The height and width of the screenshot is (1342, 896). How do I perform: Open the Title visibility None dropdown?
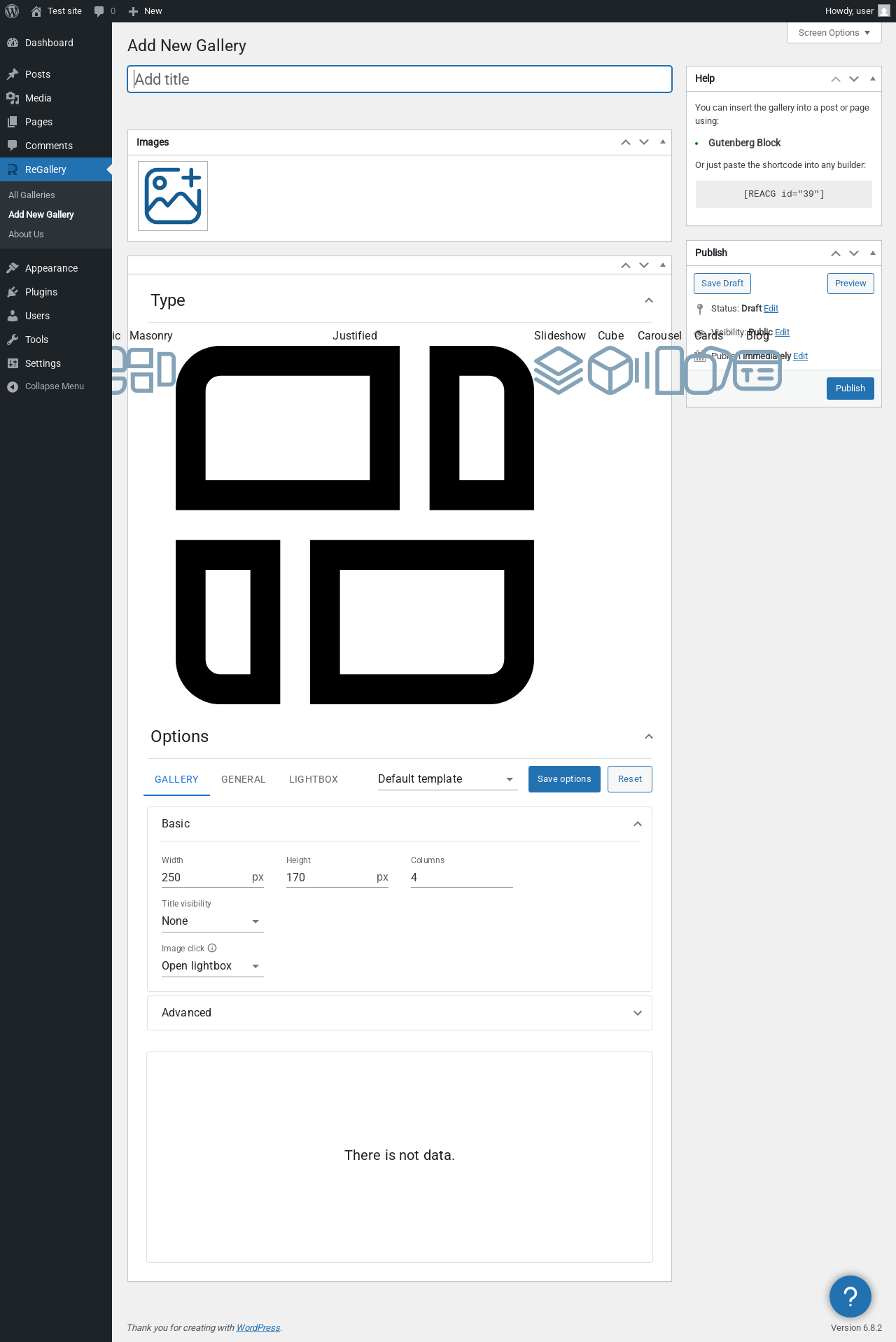(213, 921)
